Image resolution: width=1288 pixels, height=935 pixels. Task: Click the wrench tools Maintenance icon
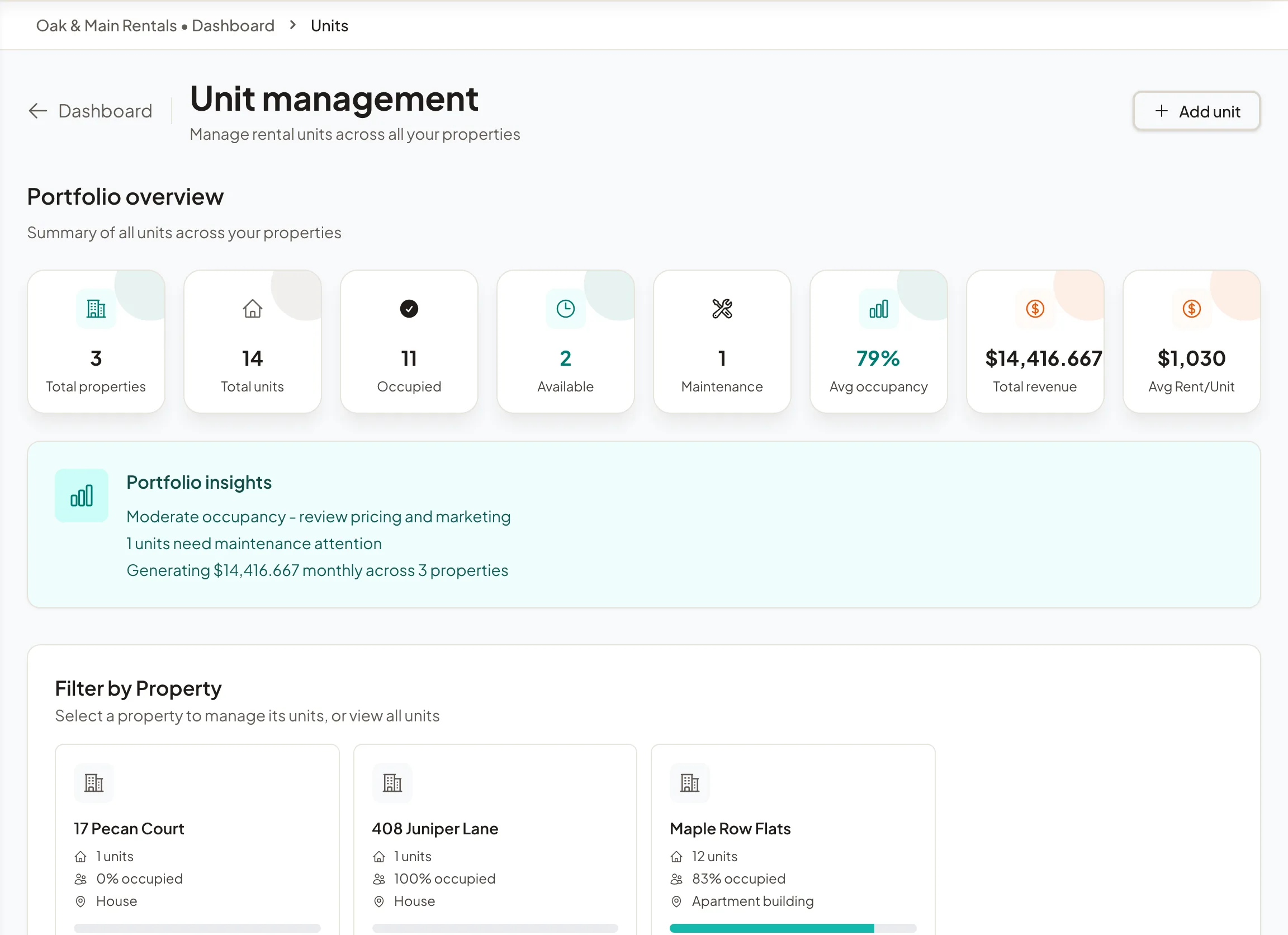tap(722, 309)
